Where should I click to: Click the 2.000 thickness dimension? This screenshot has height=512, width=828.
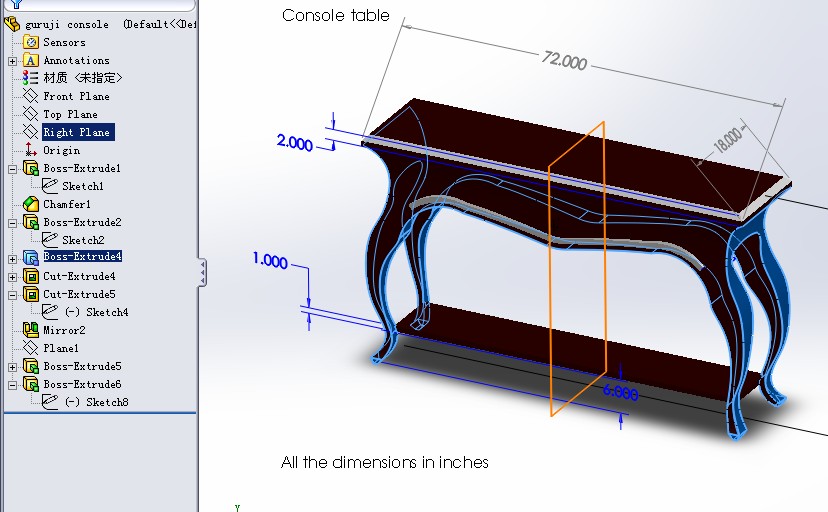point(295,143)
